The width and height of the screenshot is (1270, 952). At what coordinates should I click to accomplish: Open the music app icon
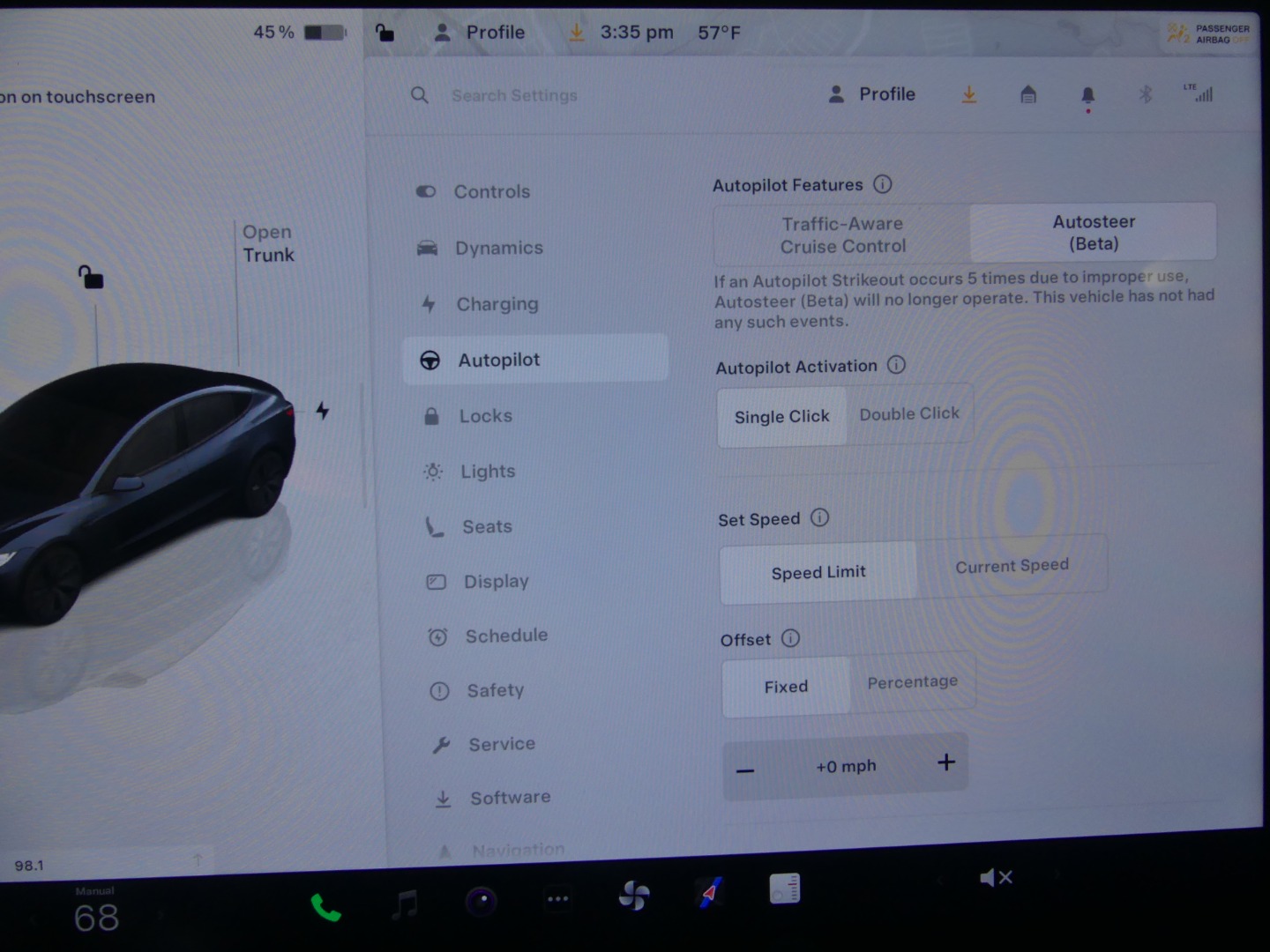[x=406, y=904]
